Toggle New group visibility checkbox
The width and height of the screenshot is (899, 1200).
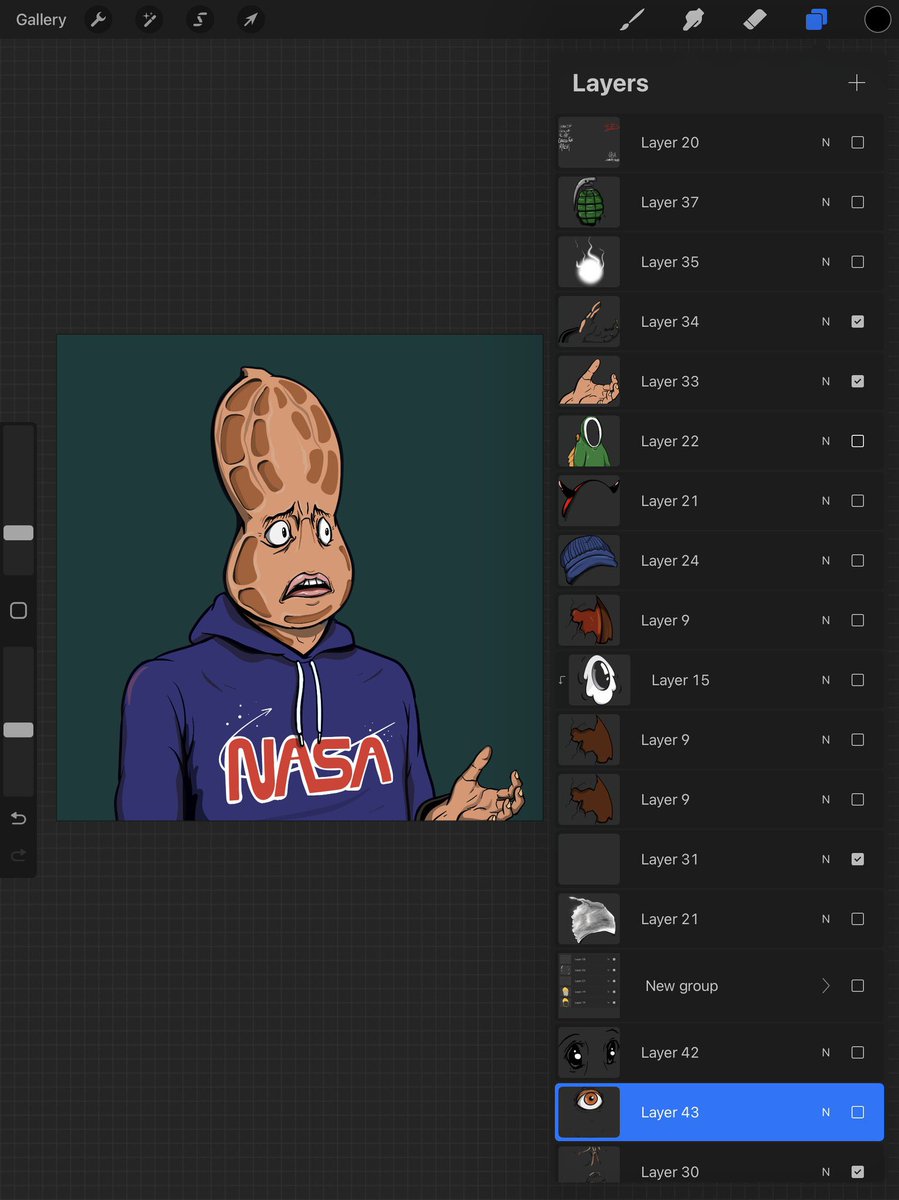857,986
